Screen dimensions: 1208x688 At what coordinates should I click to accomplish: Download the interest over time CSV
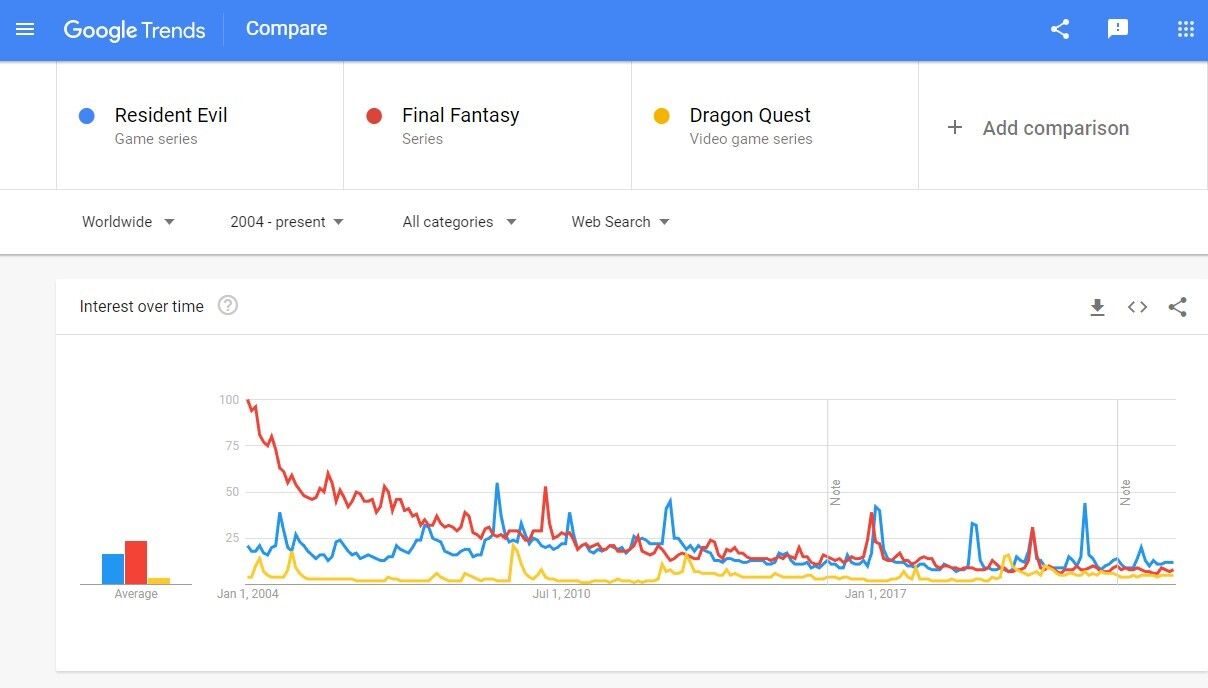pyautogui.click(x=1097, y=307)
